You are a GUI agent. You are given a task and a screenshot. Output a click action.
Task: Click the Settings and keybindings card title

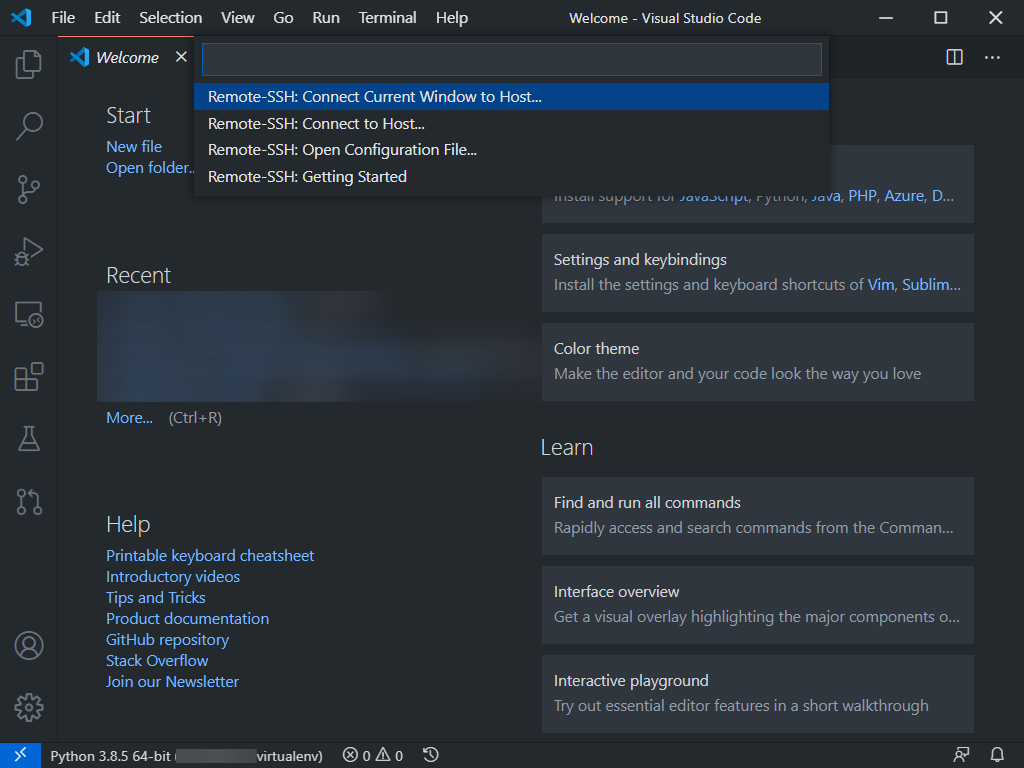(x=640, y=260)
